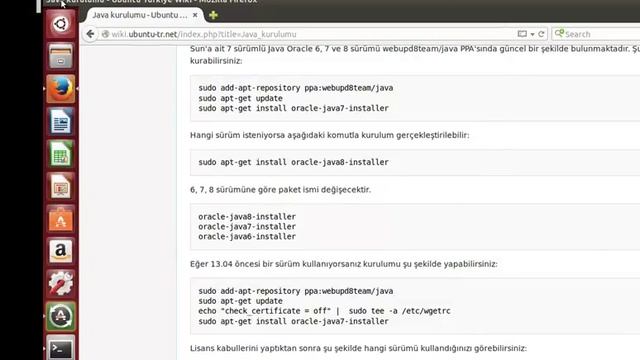Image resolution: width=640 pixels, height=360 pixels.
Task: Click the text 'oracle-java6-installer'
Action: (247, 236)
